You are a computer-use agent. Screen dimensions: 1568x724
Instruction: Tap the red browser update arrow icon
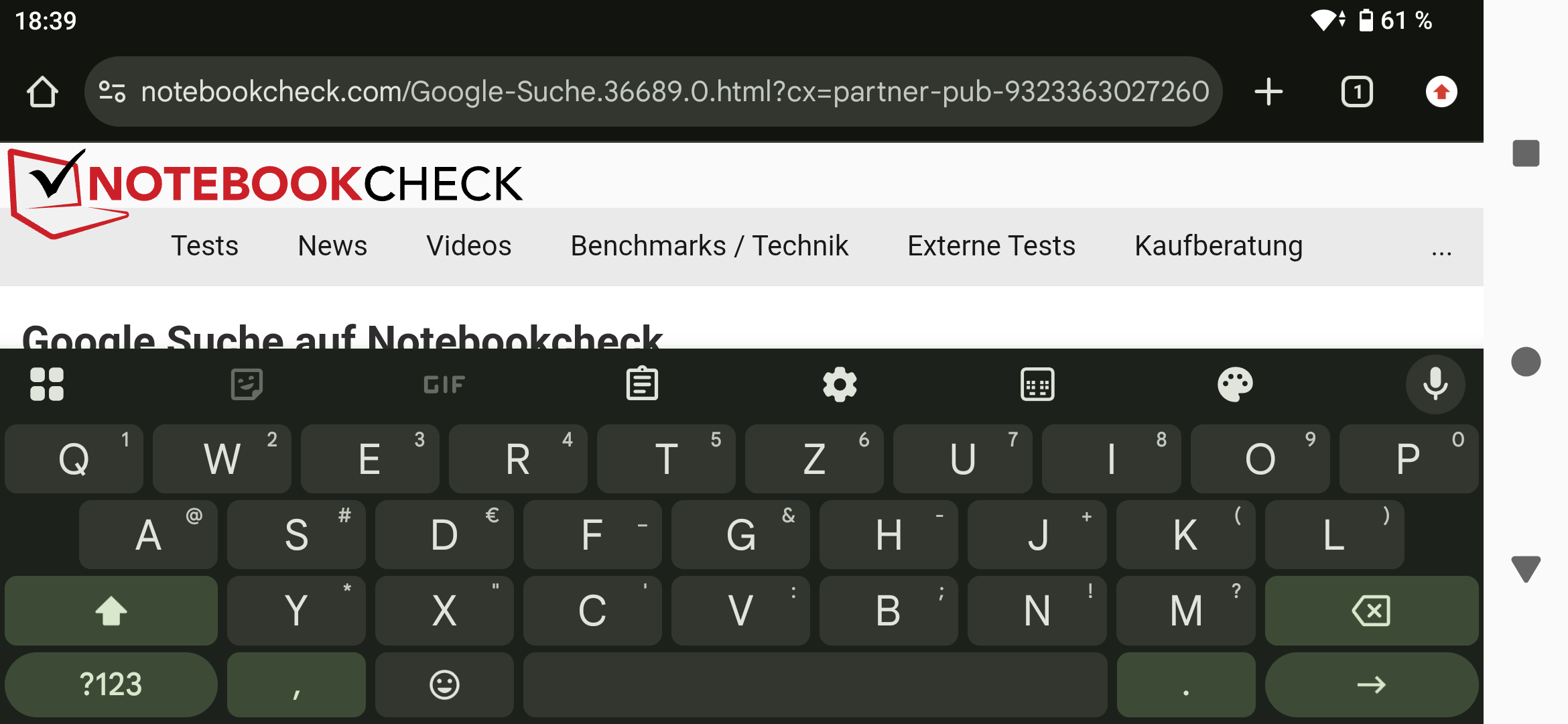point(1441,92)
